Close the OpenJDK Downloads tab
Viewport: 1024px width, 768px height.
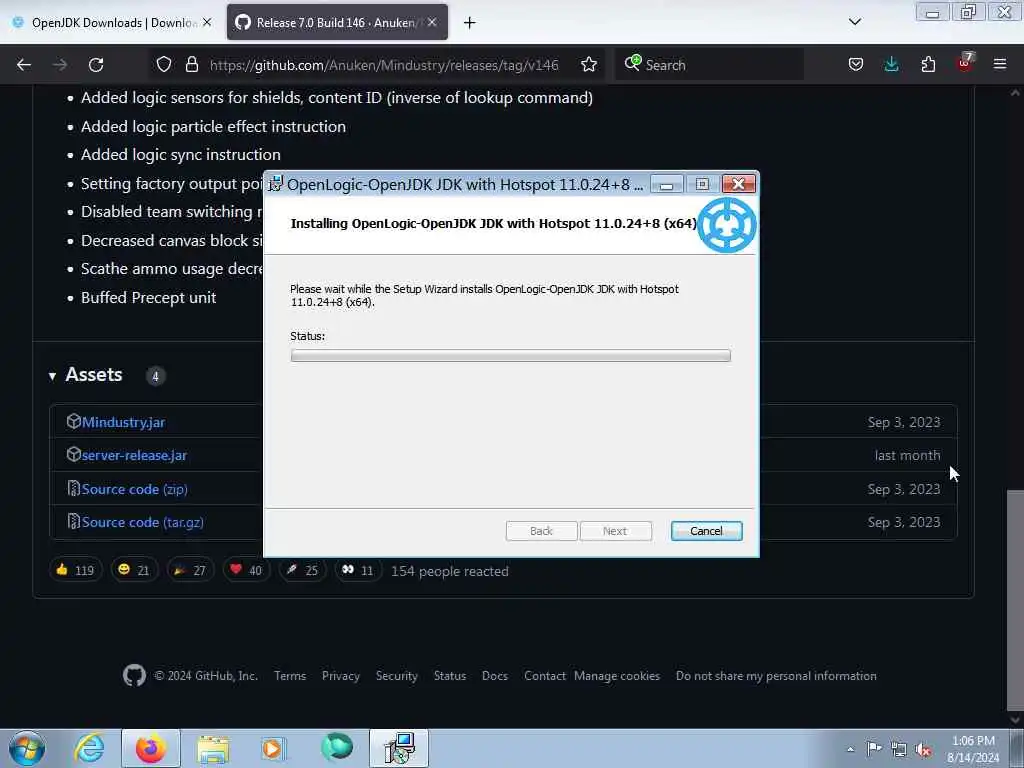pos(207,22)
